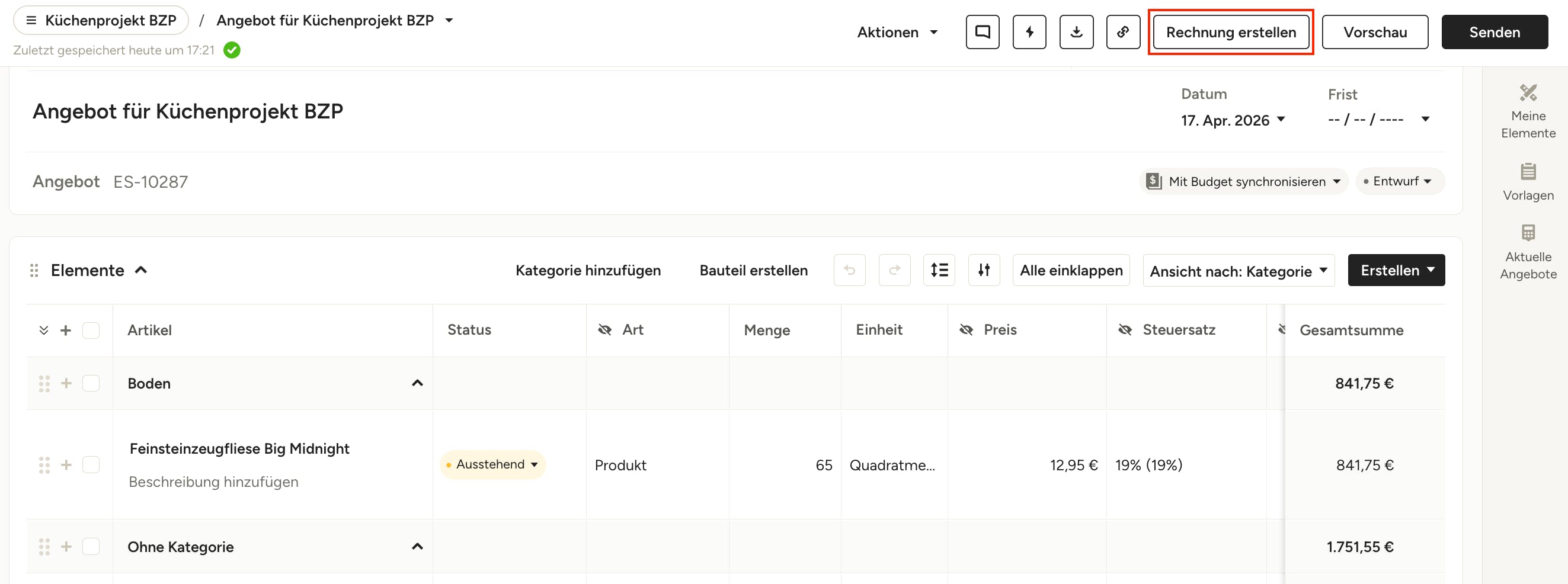Add item via plus in Feinsteinzeugfliese row

tap(66, 465)
